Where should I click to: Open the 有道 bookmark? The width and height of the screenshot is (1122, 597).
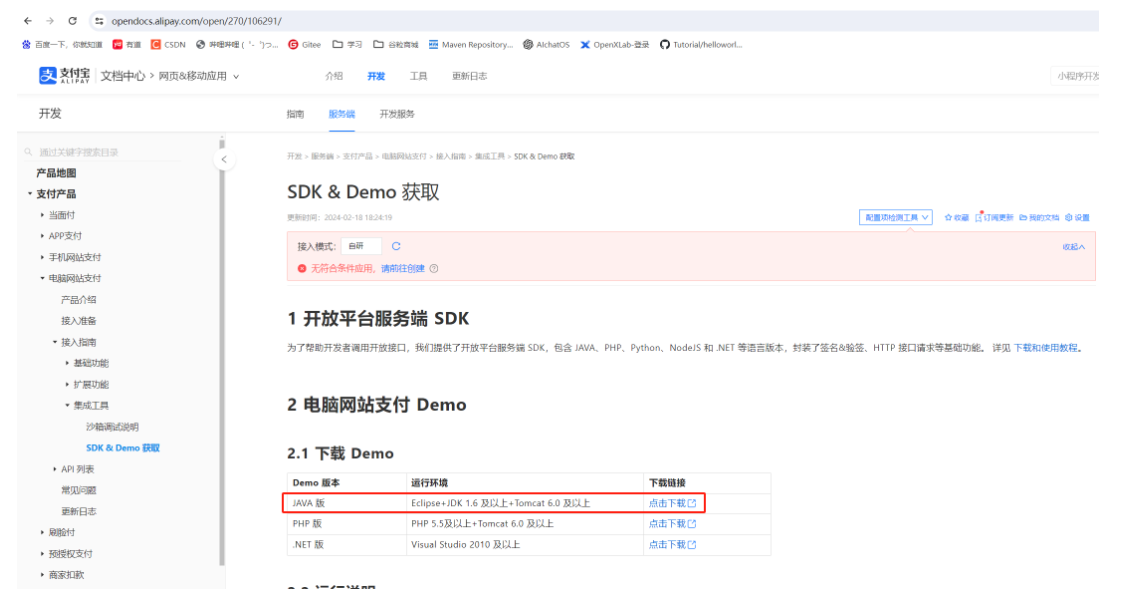point(127,44)
